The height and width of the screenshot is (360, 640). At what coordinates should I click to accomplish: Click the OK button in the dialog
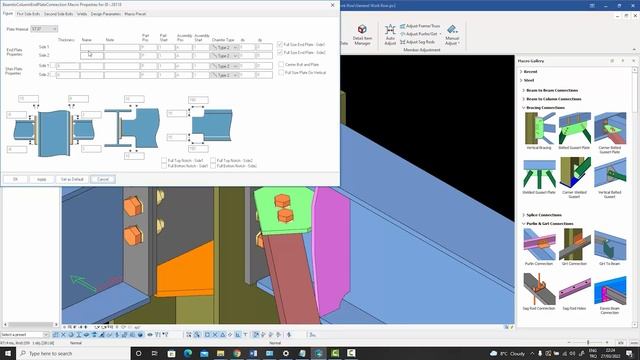pyautogui.click(x=16, y=179)
